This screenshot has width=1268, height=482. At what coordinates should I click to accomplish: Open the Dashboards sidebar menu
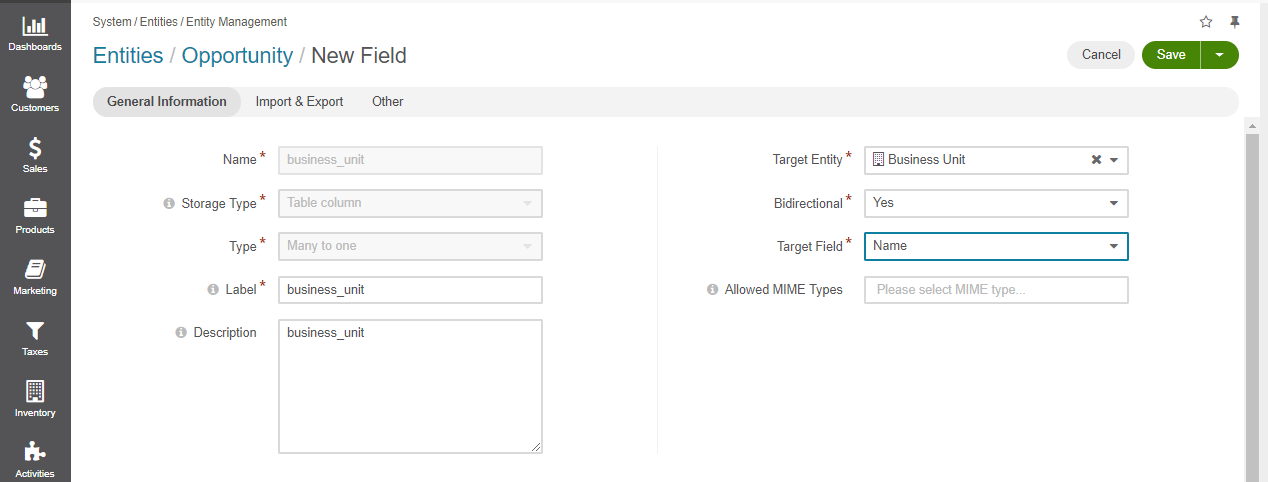coord(35,34)
